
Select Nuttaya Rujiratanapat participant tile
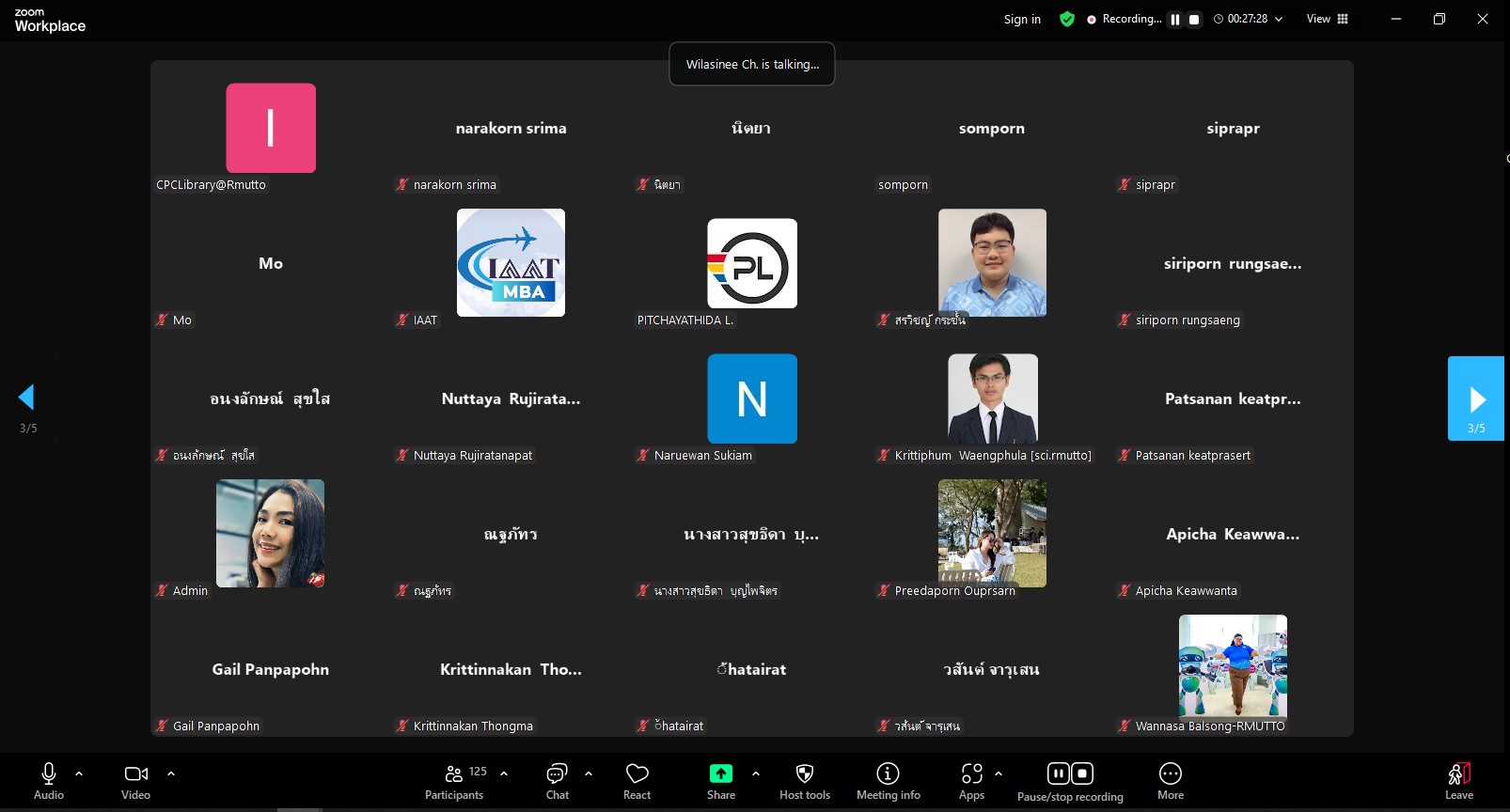click(511, 398)
